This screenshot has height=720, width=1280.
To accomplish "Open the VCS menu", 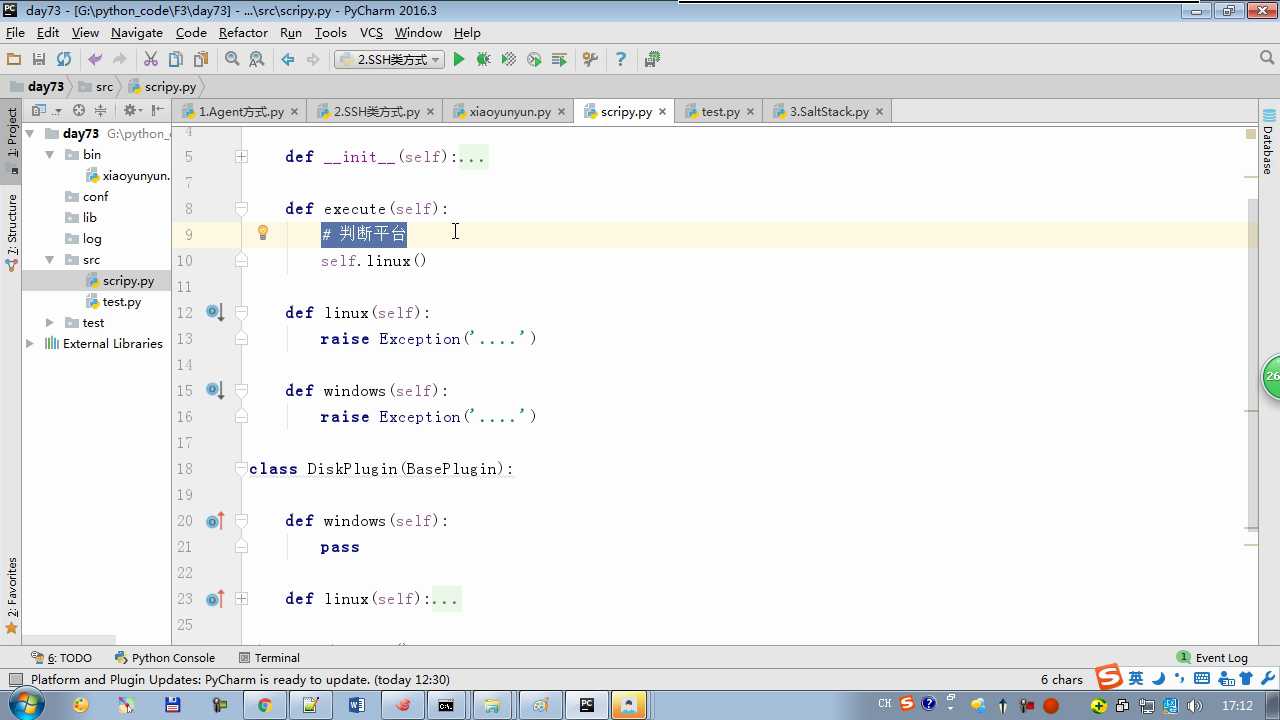I will 371,33.
